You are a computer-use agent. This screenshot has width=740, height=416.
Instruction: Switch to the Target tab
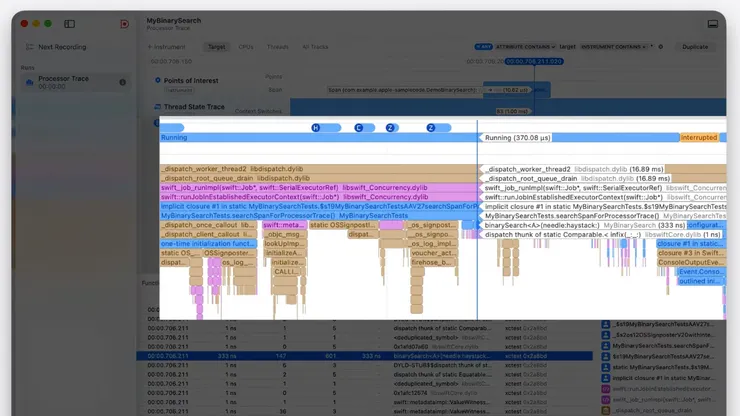pos(217,47)
